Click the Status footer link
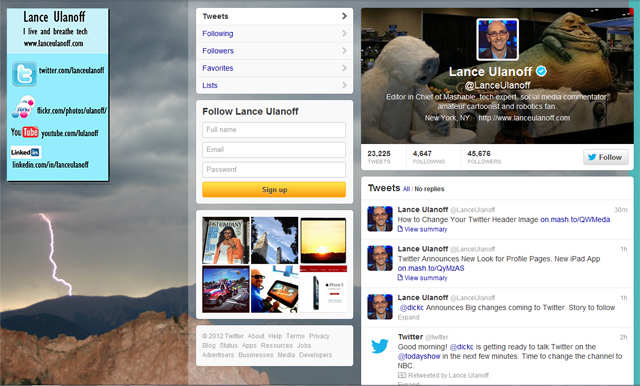The height and width of the screenshot is (386, 640). click(228, 346)
